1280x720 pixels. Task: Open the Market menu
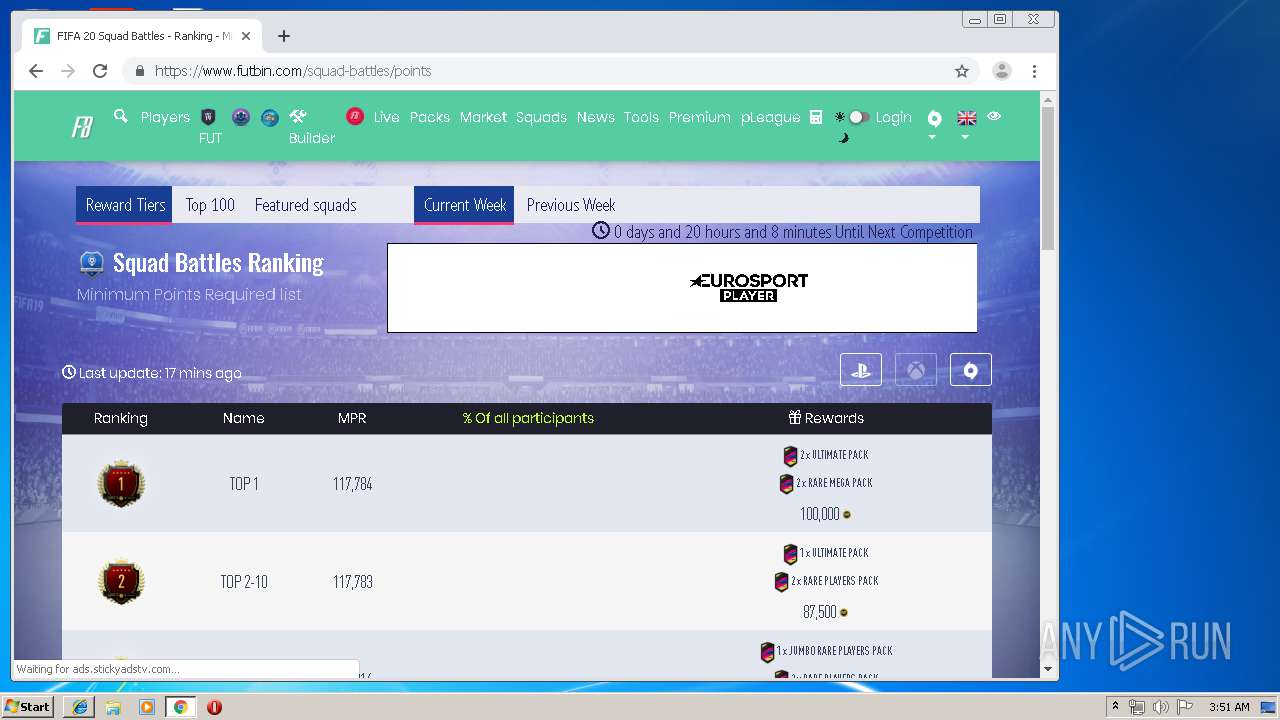tap(483, 117)
